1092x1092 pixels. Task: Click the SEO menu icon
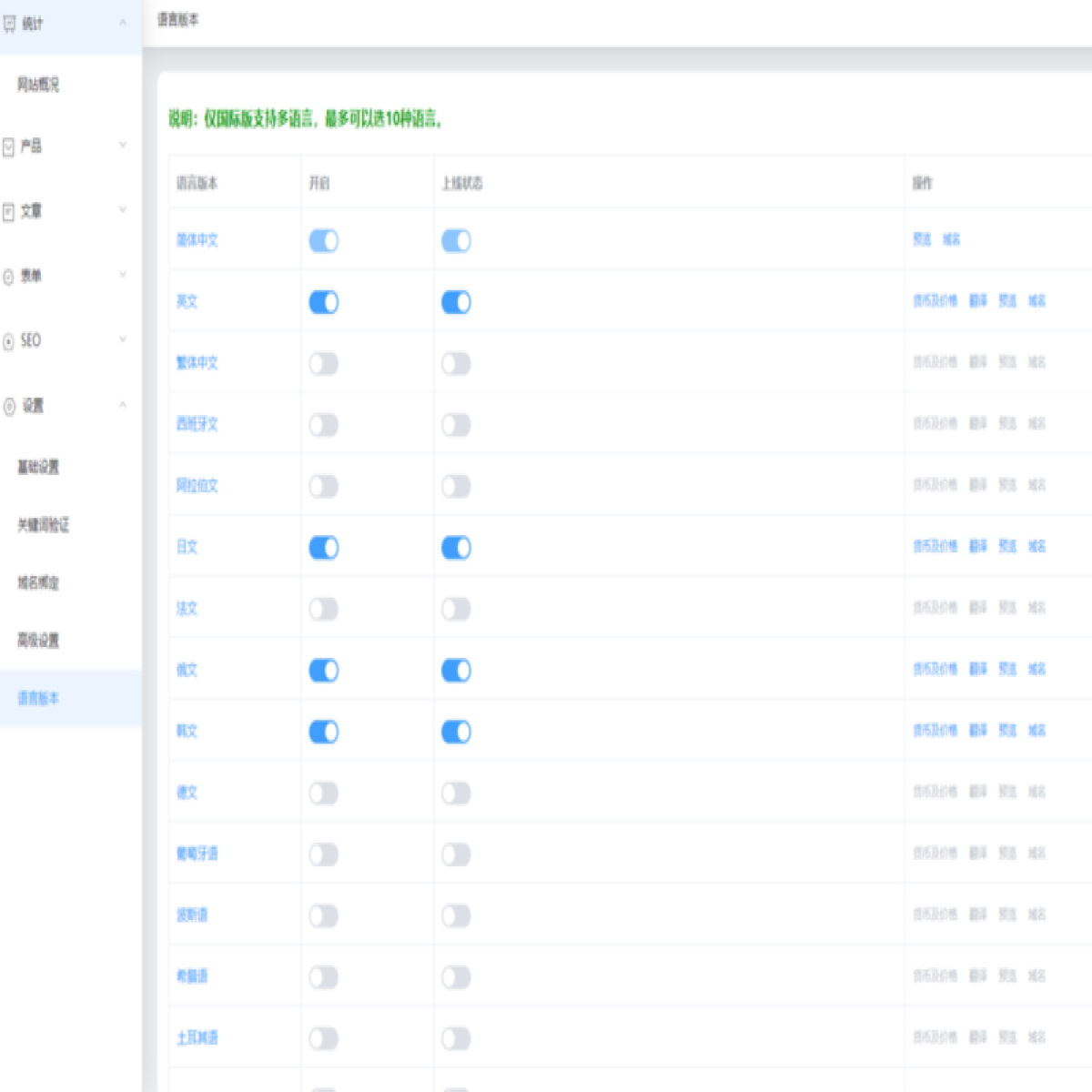9,341
